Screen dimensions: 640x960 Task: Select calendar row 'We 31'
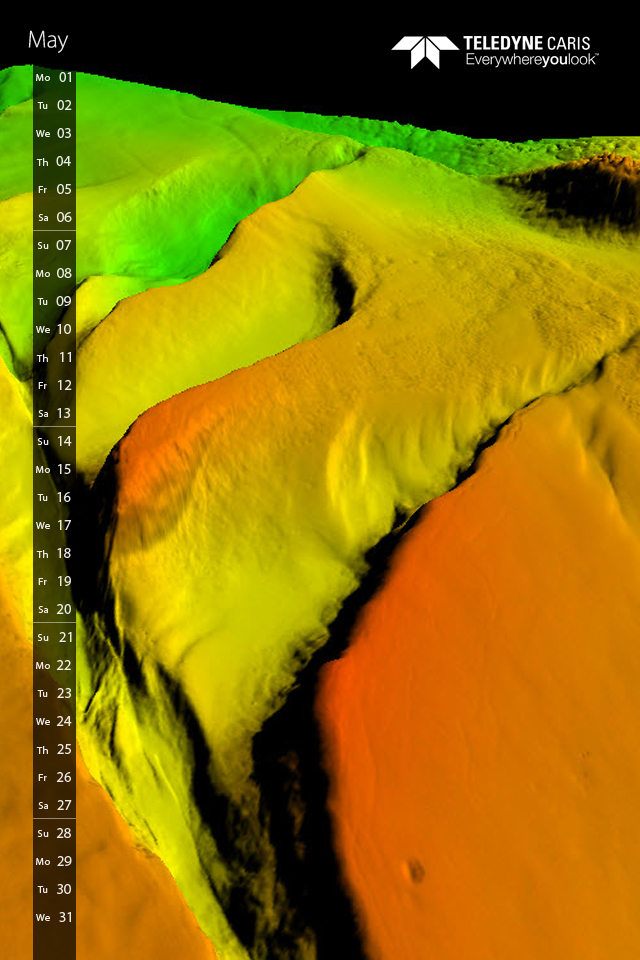(55, 917)
